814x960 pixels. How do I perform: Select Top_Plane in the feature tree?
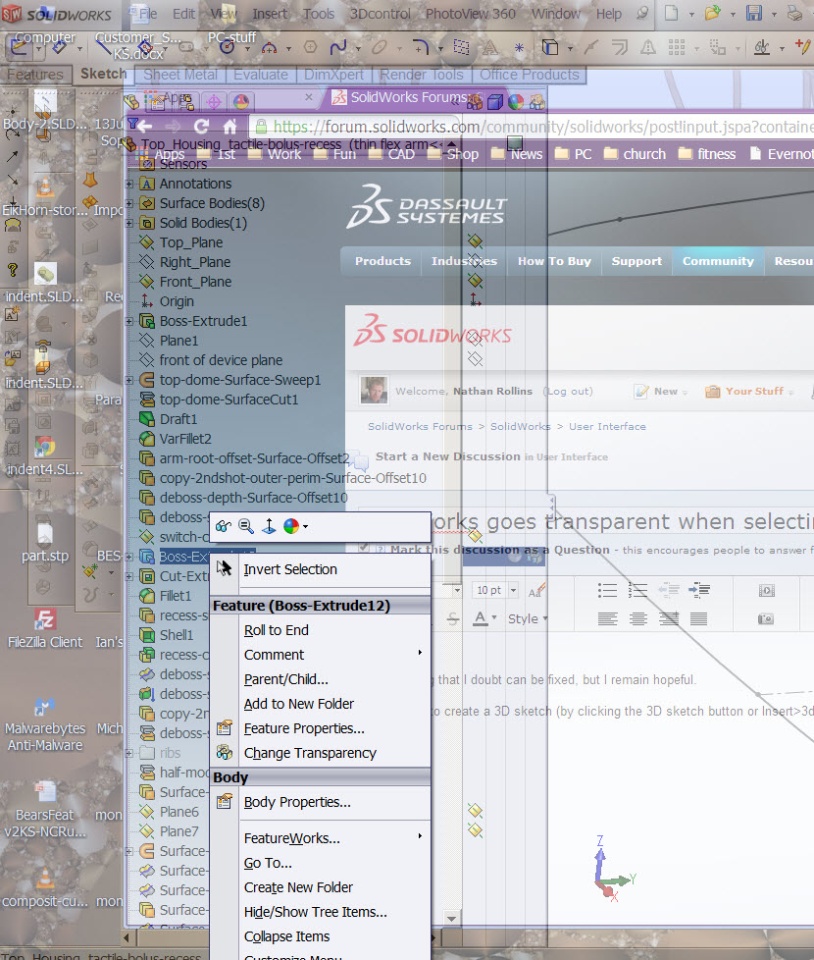(x=191, y=242)
